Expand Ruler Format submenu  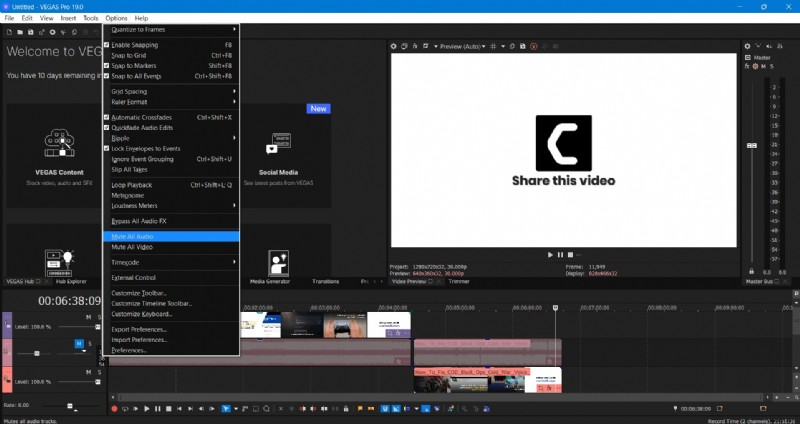[x=171, y=102]
